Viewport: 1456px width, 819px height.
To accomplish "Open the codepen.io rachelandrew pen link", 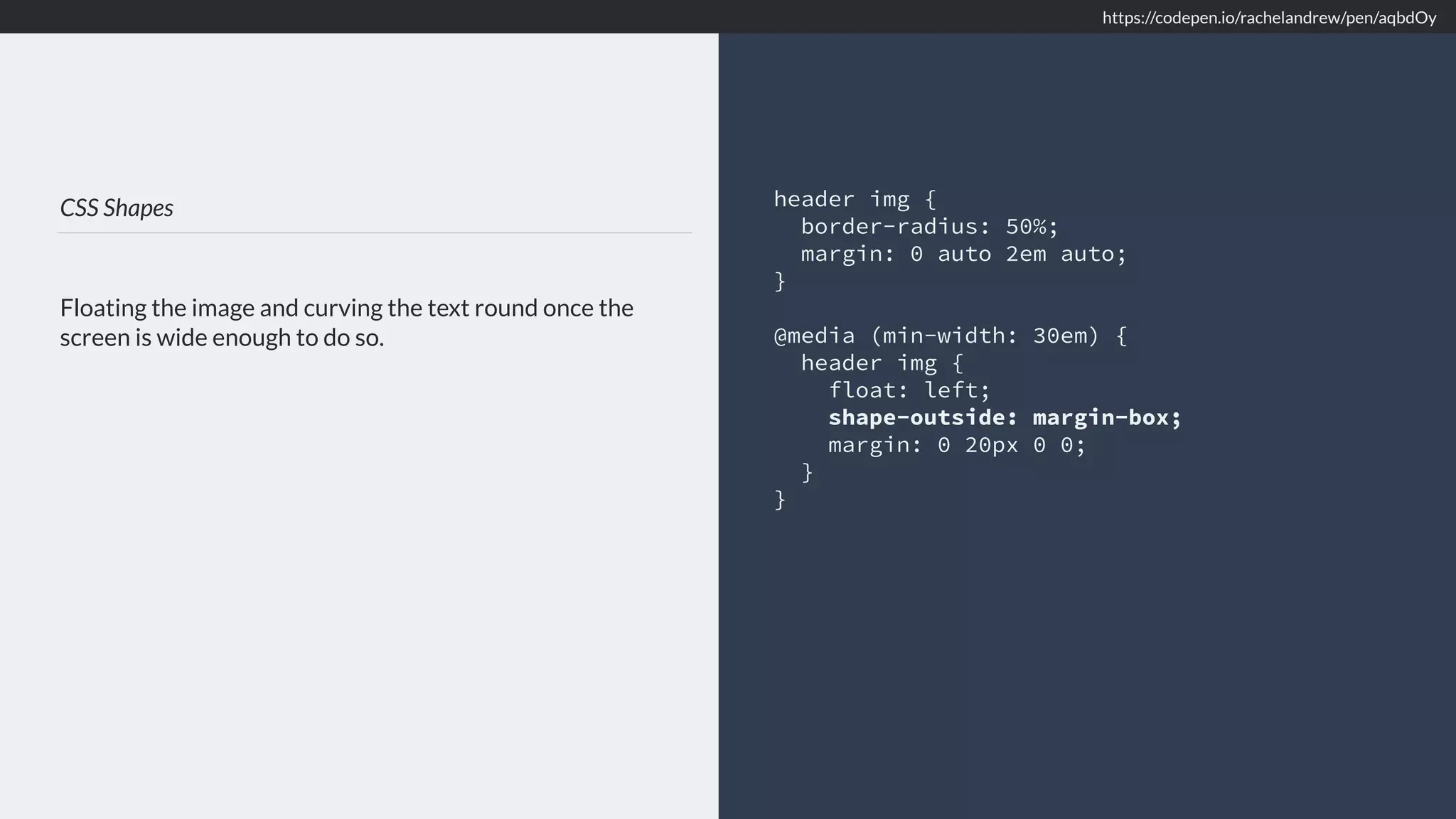I will point(1269,18).
